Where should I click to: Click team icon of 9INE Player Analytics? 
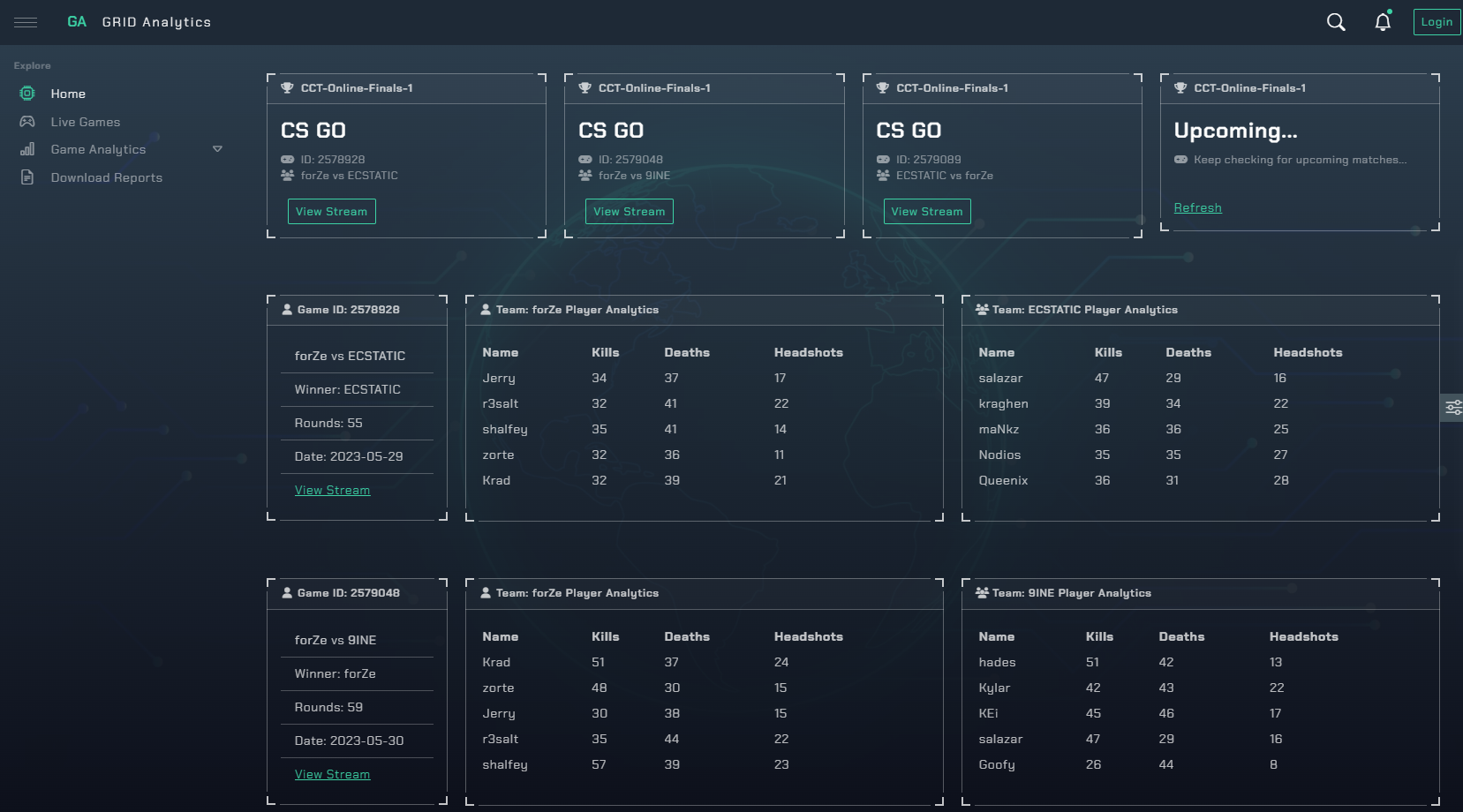coord(982,593)
